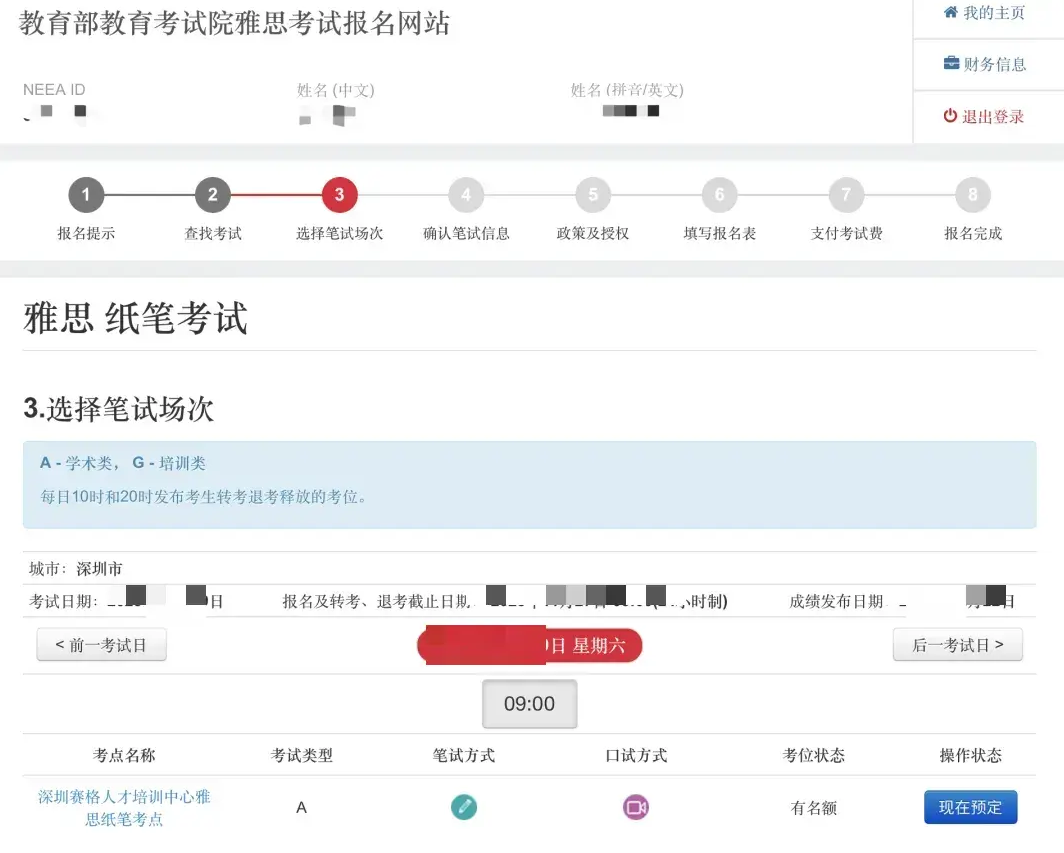Viewport: 1064px width, 853px height.
Task: Click the NEEA ID label
Action: point(54,90)
